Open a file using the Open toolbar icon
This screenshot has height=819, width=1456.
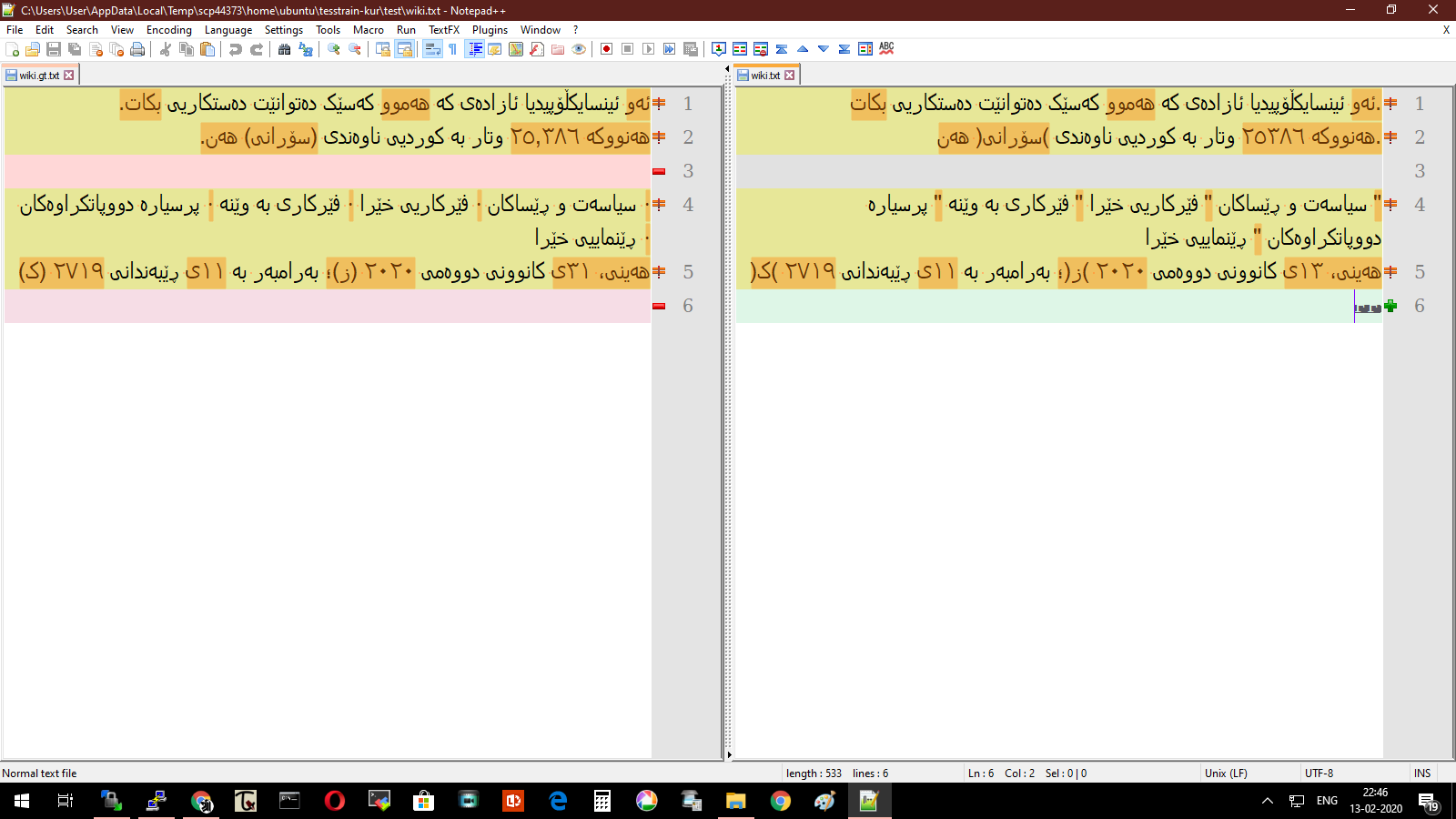coord(32,49)
